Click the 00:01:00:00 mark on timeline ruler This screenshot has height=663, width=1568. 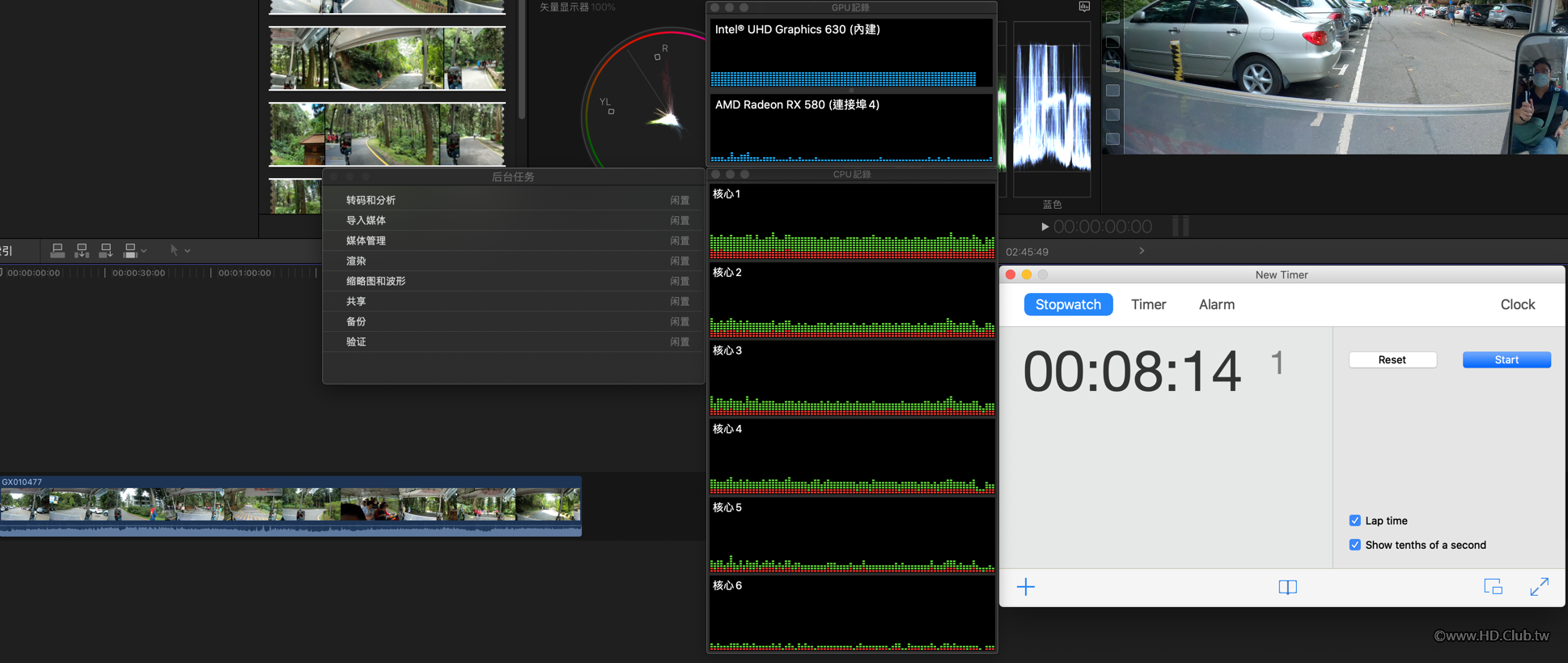click(244, 273)
